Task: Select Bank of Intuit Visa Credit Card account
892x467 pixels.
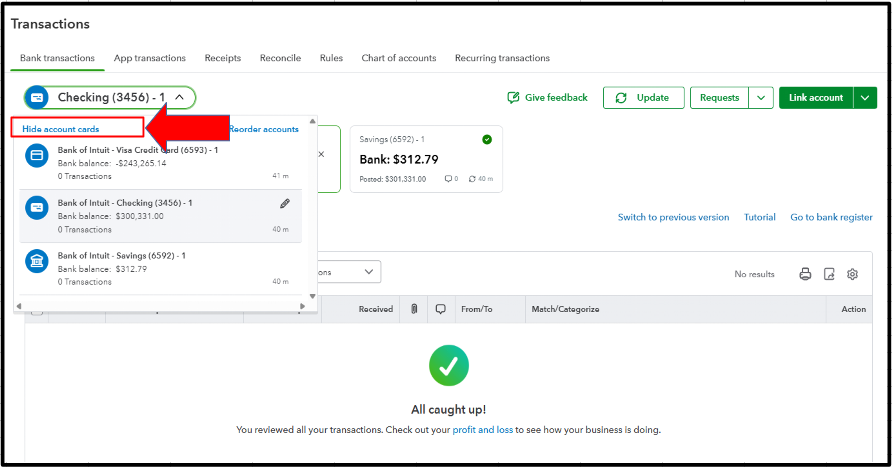Action: pos(160,163)
